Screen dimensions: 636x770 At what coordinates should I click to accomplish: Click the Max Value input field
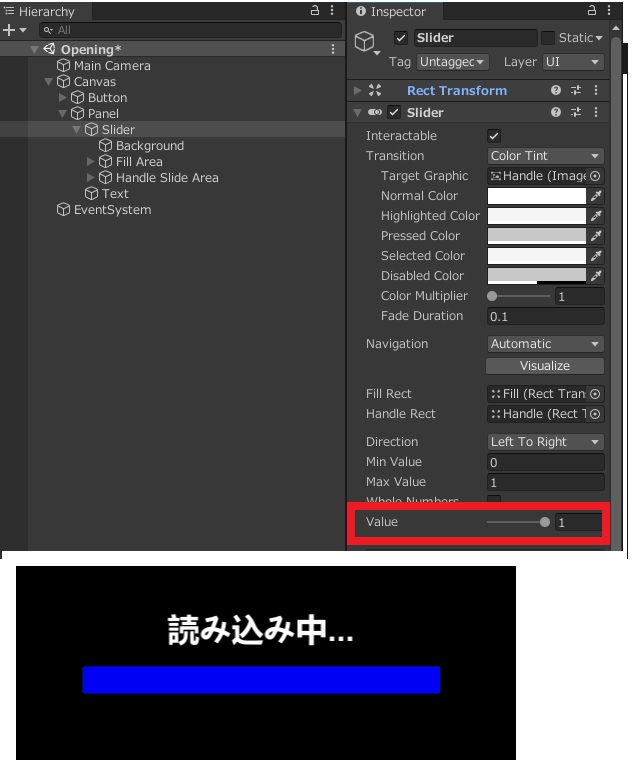click(546, 482)
